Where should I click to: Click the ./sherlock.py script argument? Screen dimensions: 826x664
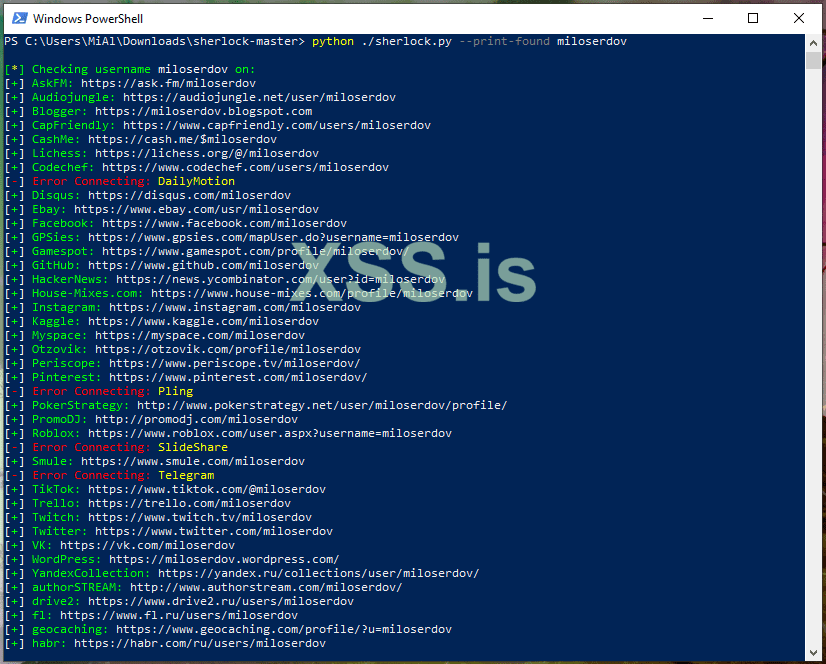[406, 41]
